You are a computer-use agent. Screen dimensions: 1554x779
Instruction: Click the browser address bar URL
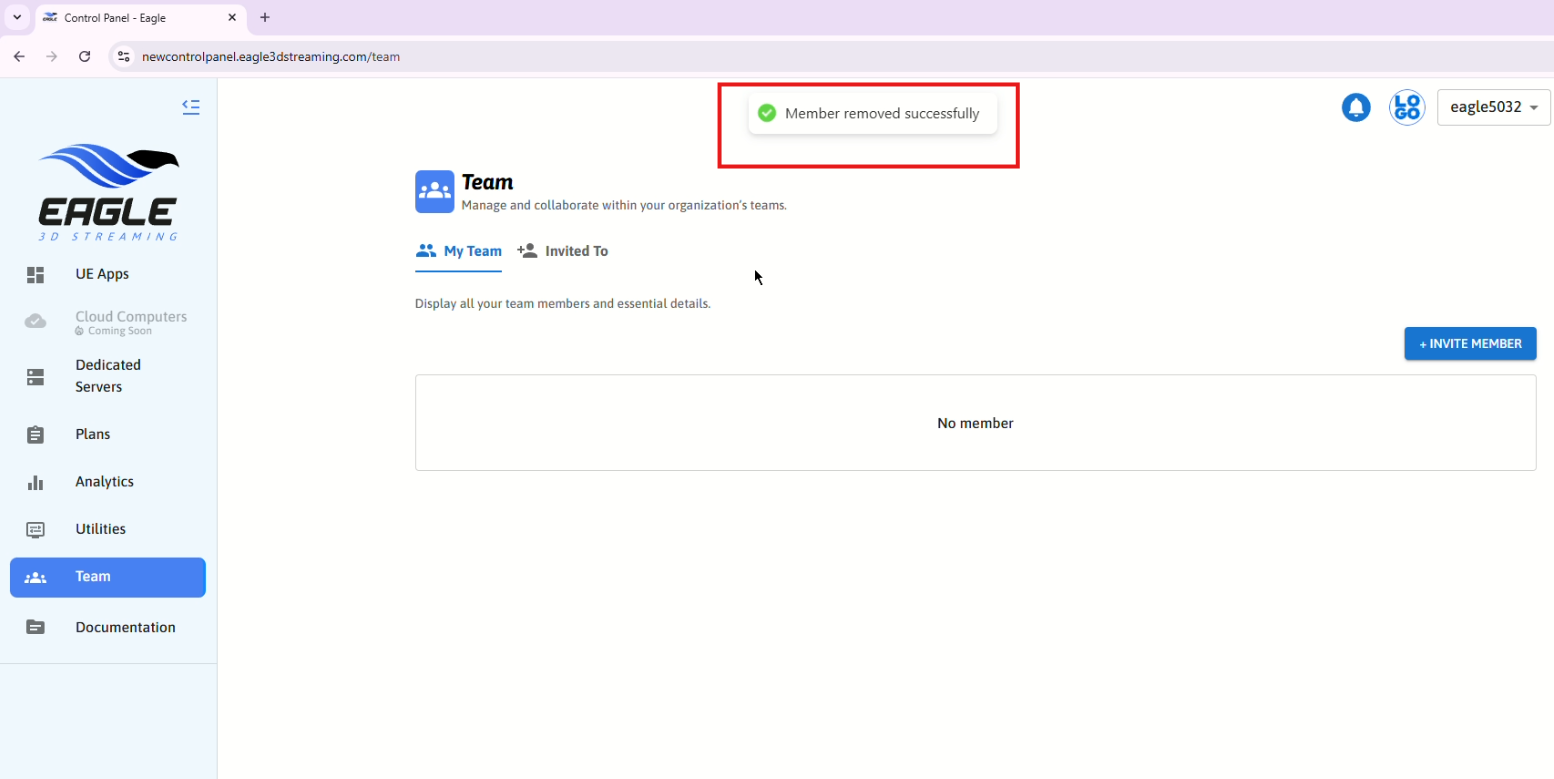pos(271,57)
